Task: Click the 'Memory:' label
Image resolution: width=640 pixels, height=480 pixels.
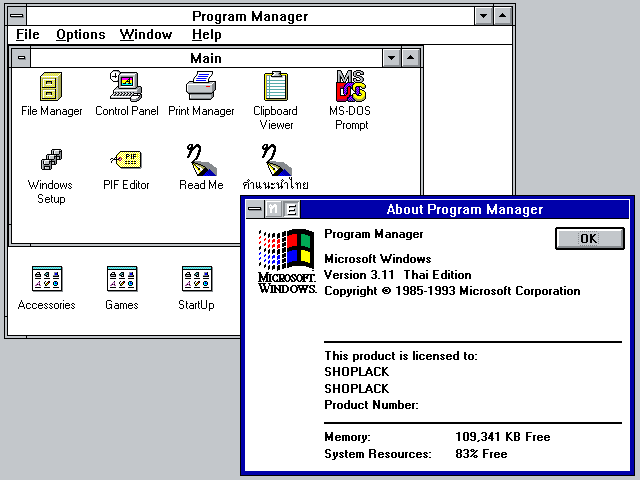Action: click(x=347, y=437)
